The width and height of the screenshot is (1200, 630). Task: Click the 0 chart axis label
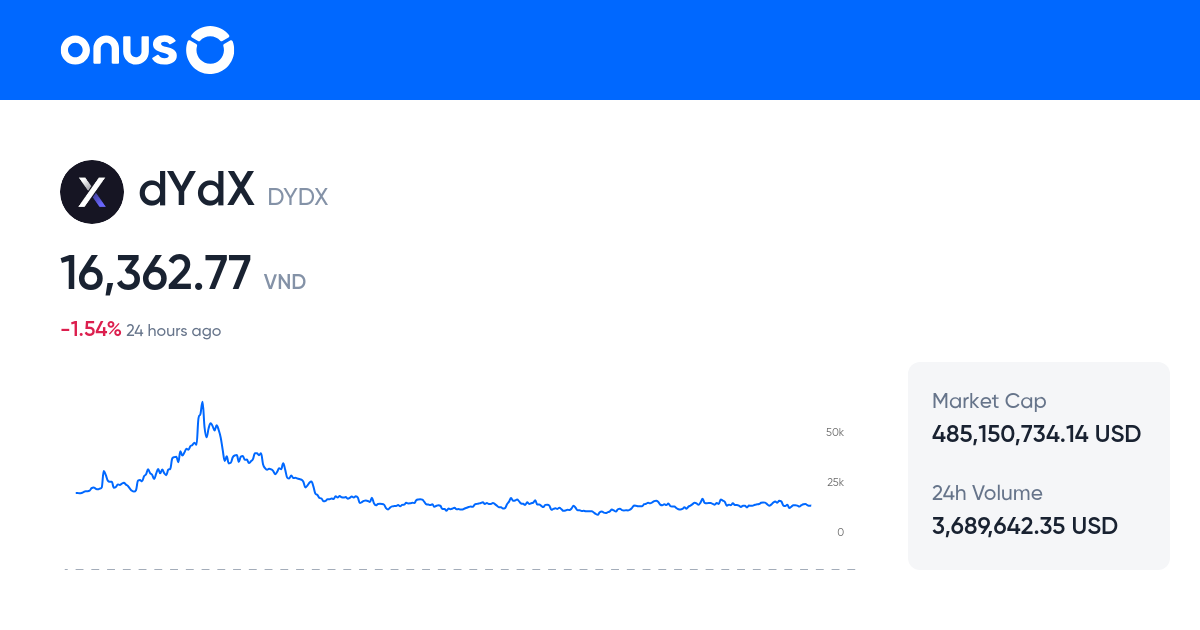click(840, 532)
